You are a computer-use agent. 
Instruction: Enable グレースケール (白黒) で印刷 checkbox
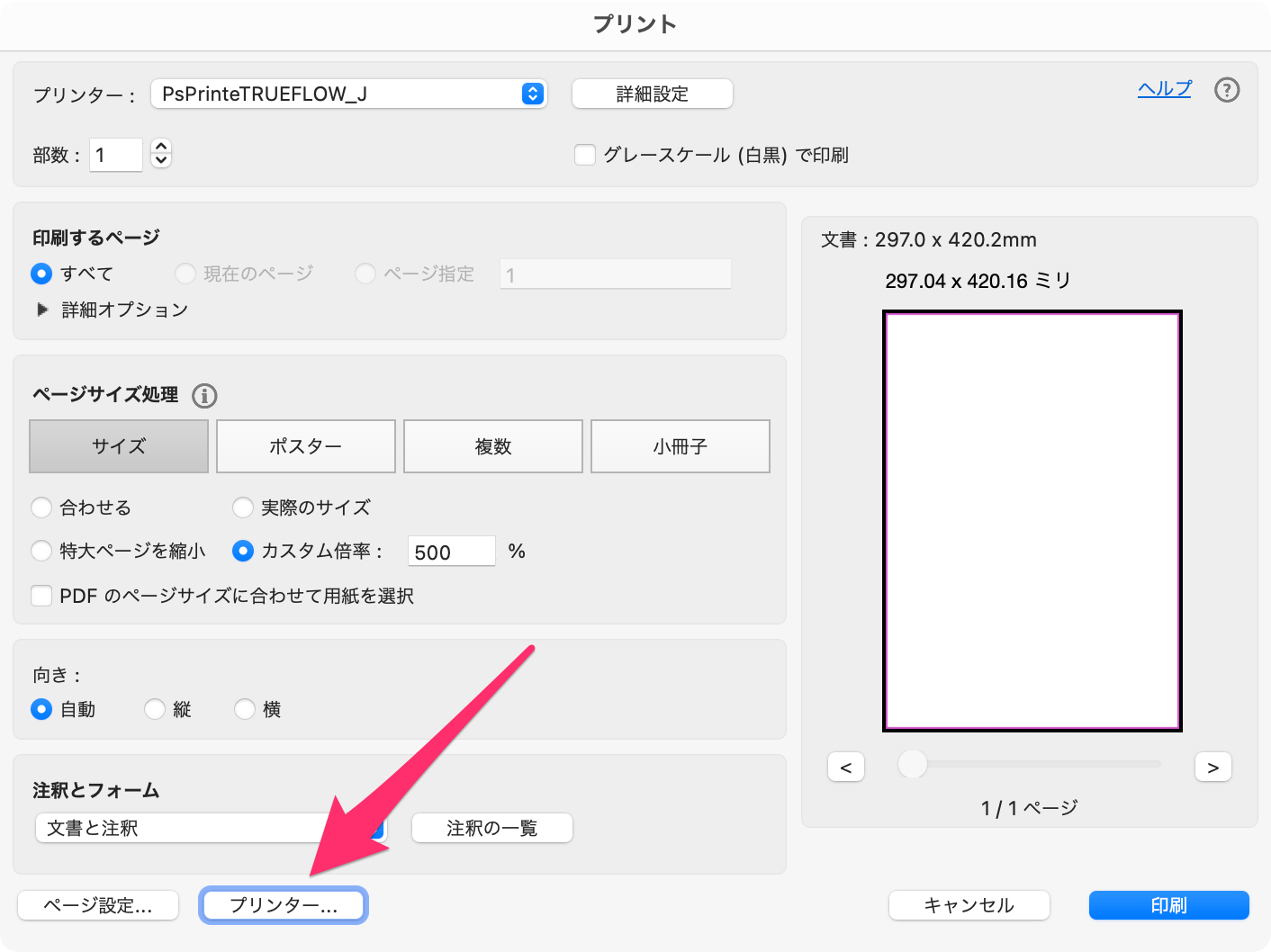585,155
